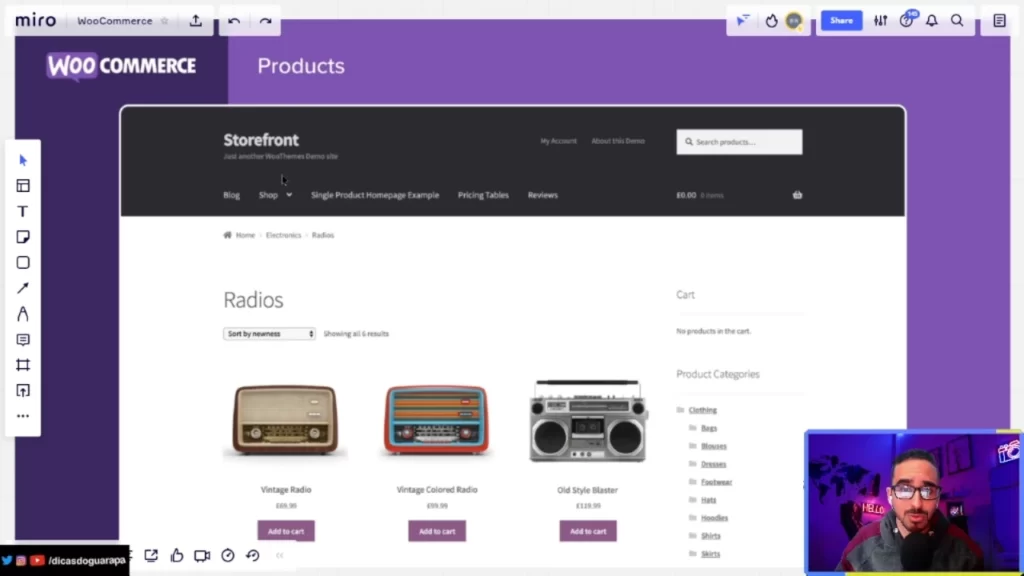Open the Clothing category

(x=703, y=410)
